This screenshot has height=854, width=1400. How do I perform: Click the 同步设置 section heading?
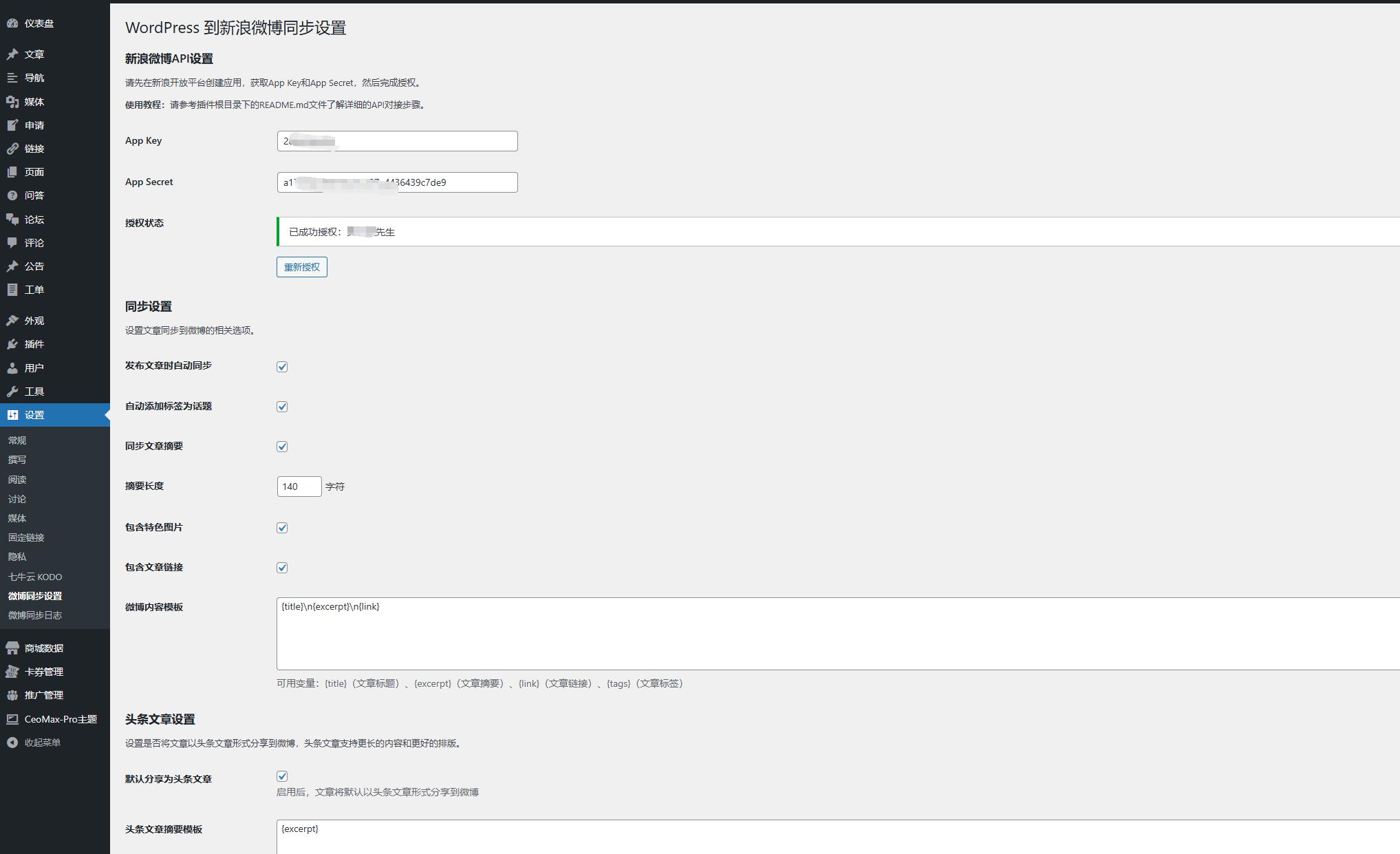click(x=149, y=306)
